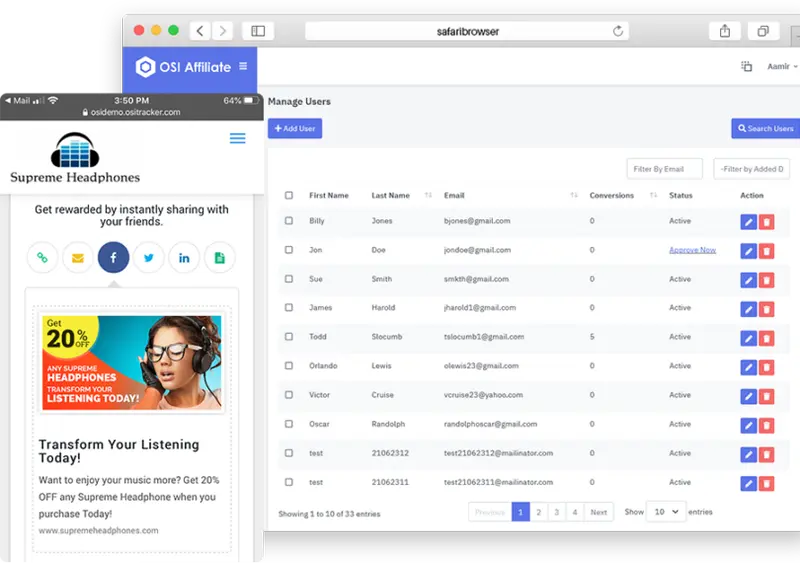Click Safari reload page icon
The width and height of the screenshot is (800, 563).
click(618, 31)
